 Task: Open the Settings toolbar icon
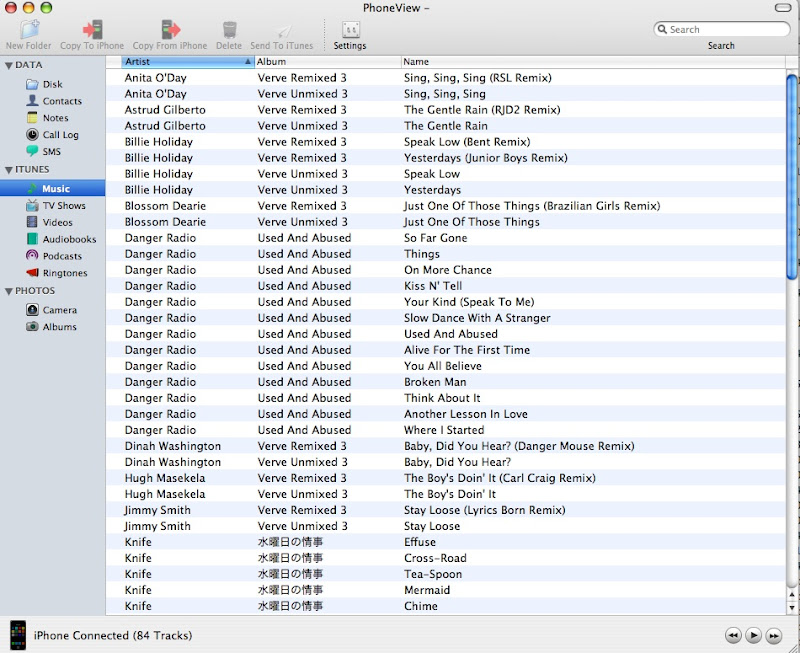(x=350, y=30)
